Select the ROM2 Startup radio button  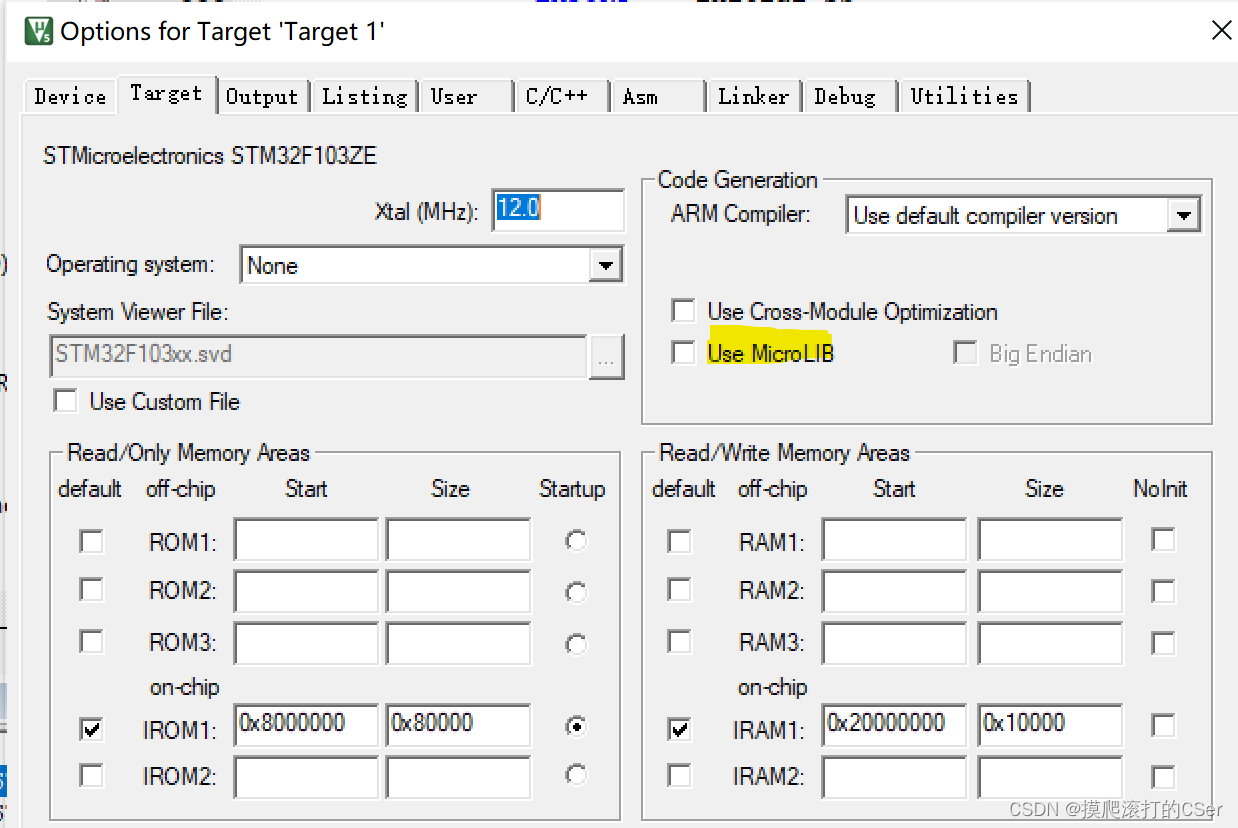[575, 591]
